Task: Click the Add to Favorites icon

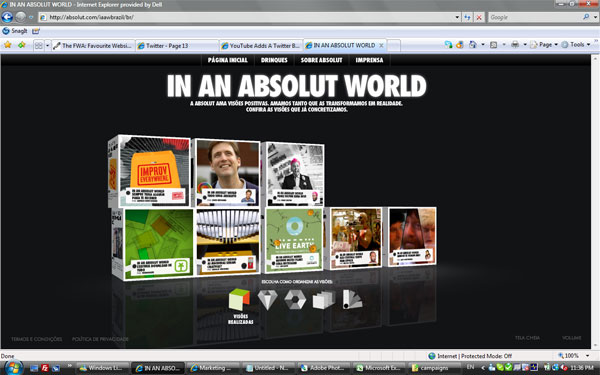Action: (x=21, y=45)
